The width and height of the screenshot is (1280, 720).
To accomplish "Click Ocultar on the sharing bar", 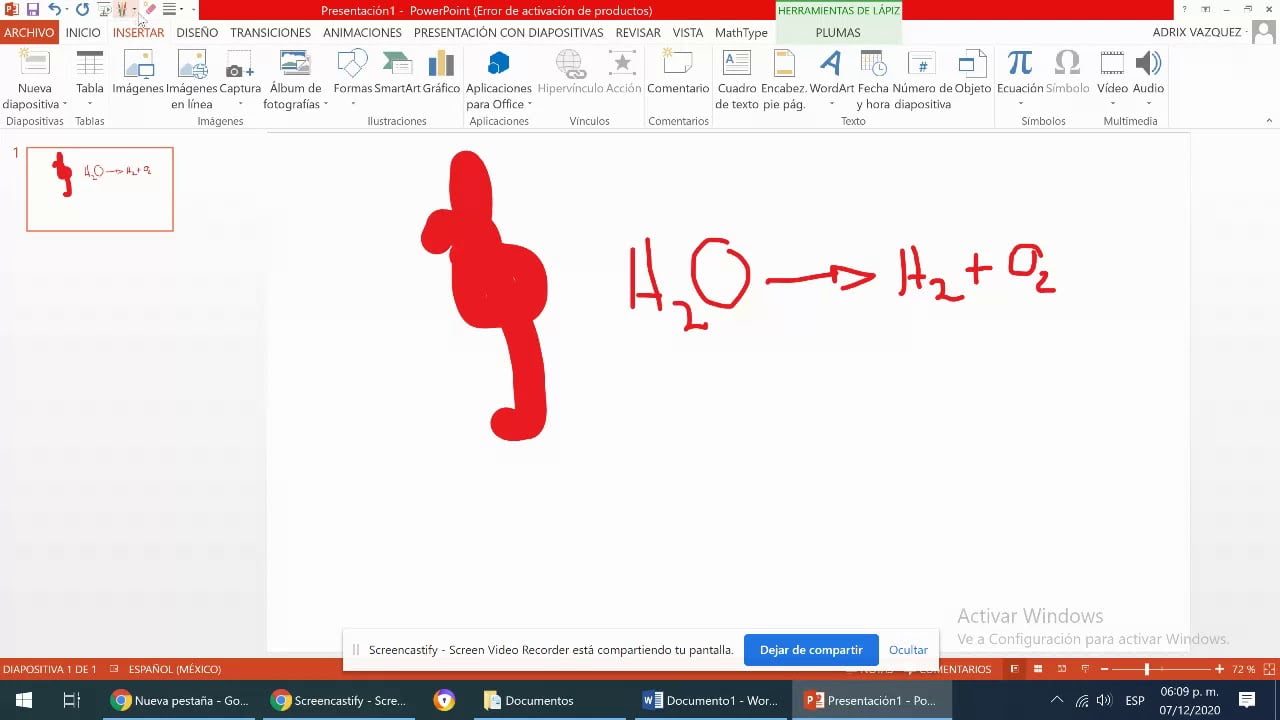I will [x=908, y=650].
